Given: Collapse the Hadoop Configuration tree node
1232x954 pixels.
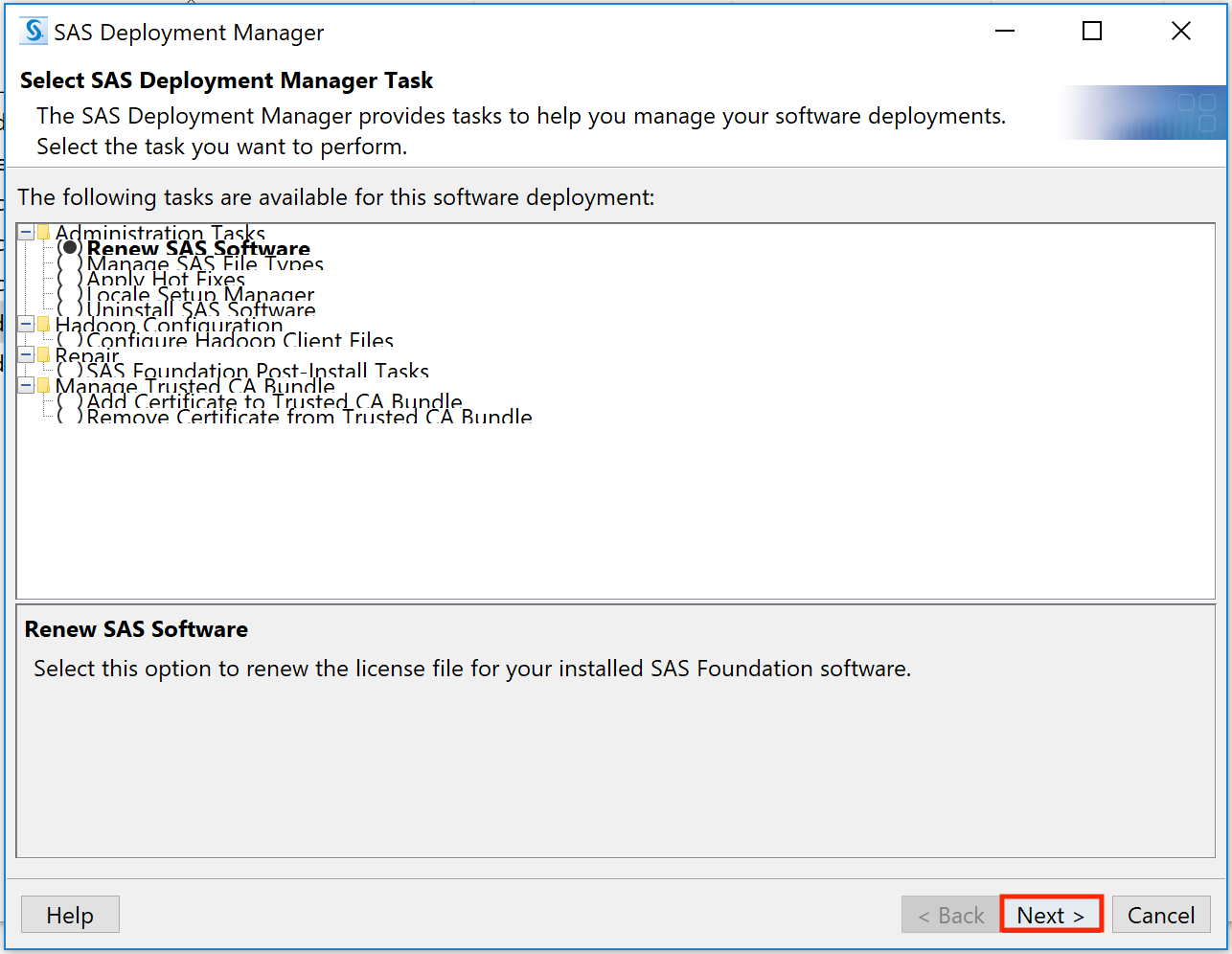Looking at the screenshot, I should [27, 324].
